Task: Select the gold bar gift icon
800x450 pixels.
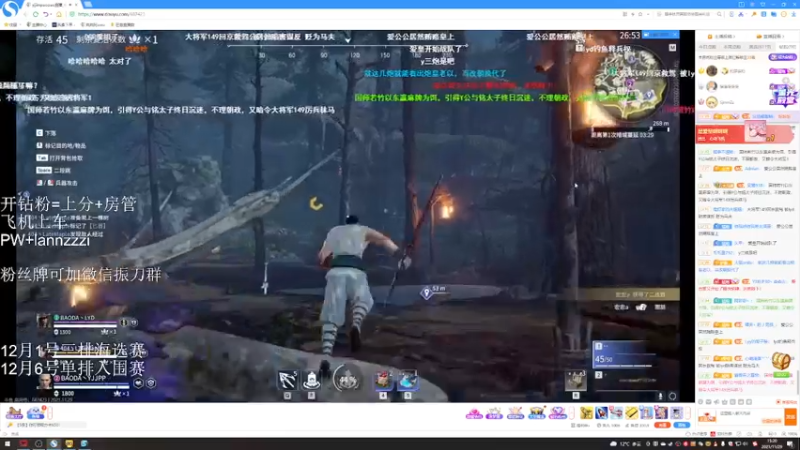Action: (632, 412)
